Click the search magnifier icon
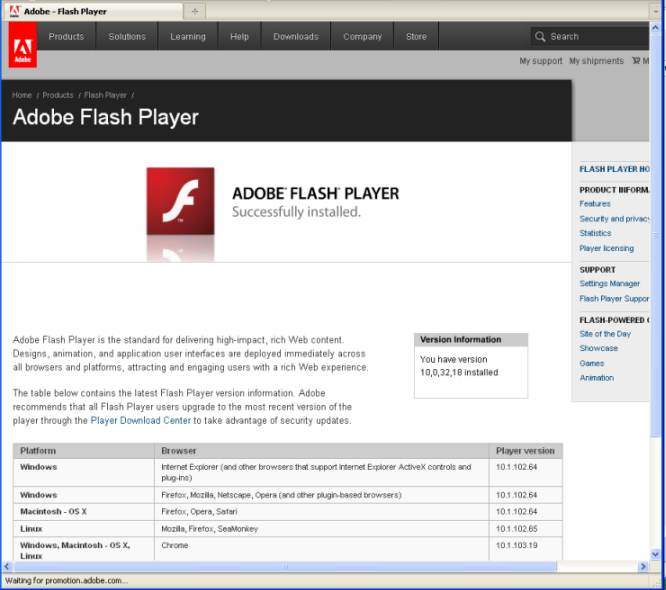The width and height of the screenshot is (666, 590). [x=540, y=37]
